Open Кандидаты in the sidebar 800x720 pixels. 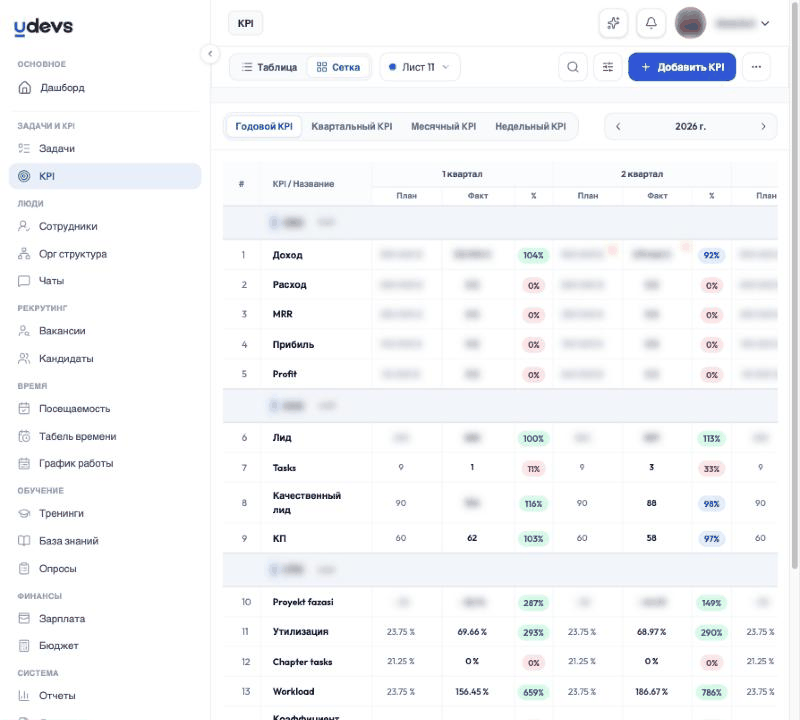click(105, 358)
